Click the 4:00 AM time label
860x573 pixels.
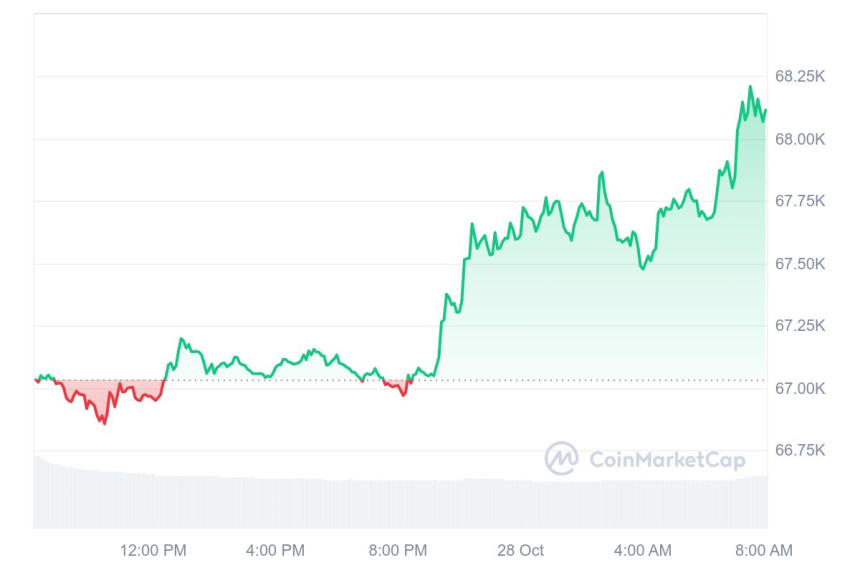[x=642, y=550]
